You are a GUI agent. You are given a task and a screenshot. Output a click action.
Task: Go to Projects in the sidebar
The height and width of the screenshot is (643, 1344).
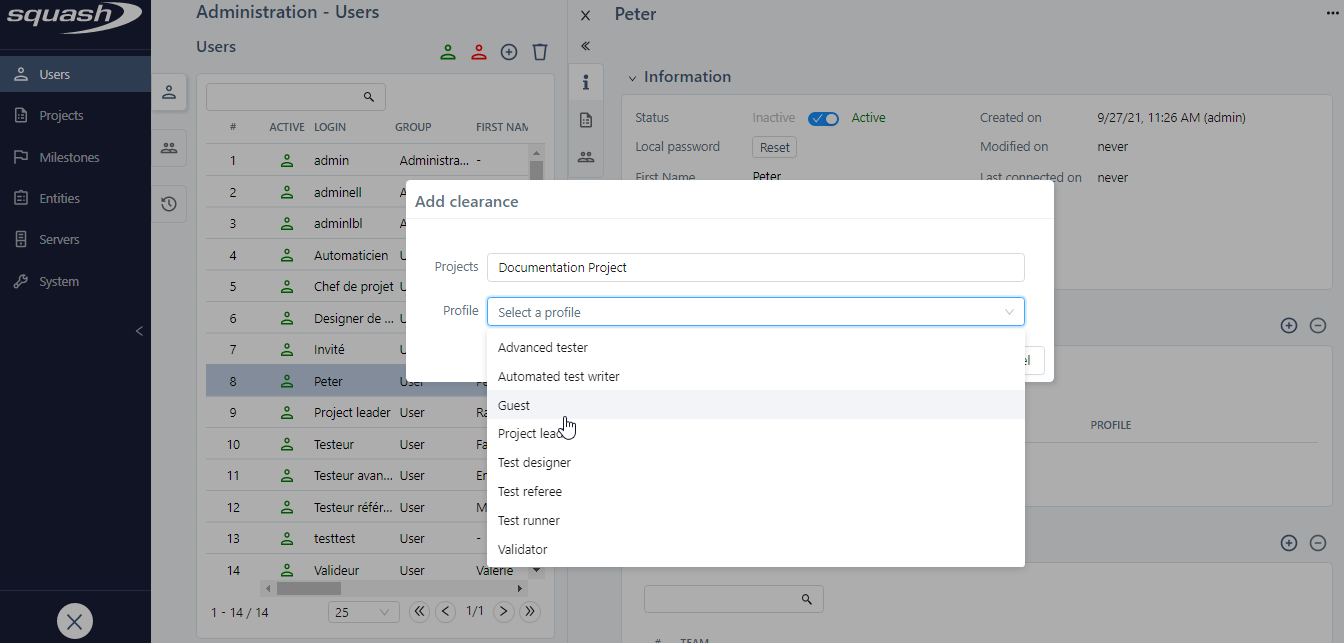click(x=61, y=116)
